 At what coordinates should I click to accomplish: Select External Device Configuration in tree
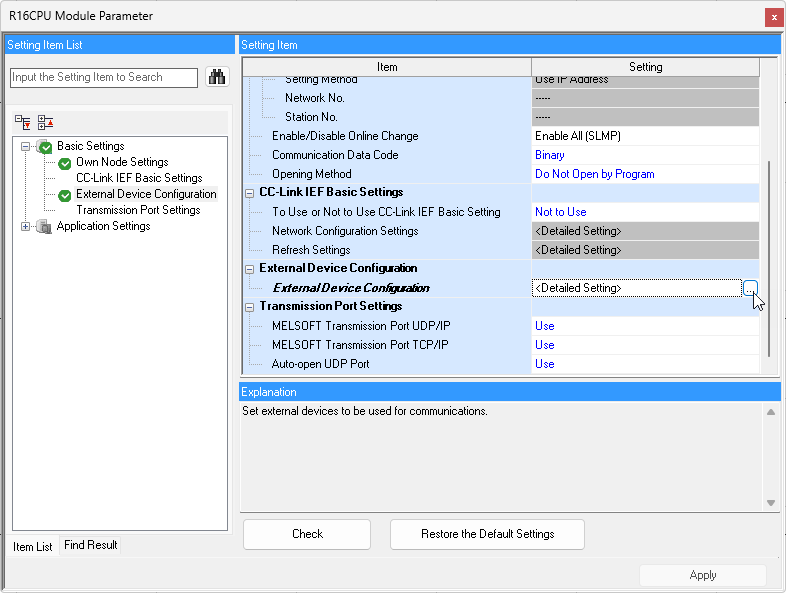146,194
